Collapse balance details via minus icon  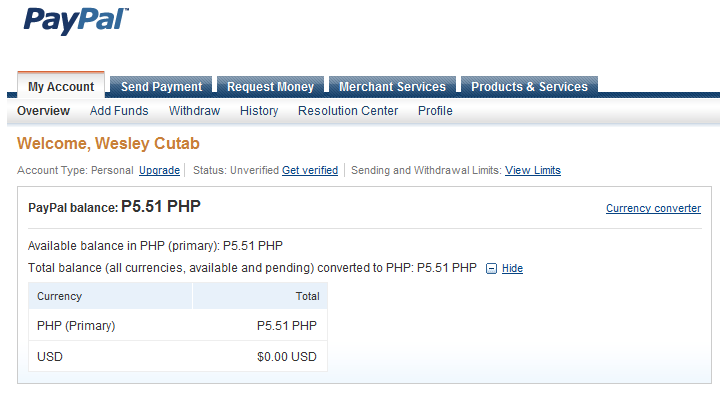point(491,269)
